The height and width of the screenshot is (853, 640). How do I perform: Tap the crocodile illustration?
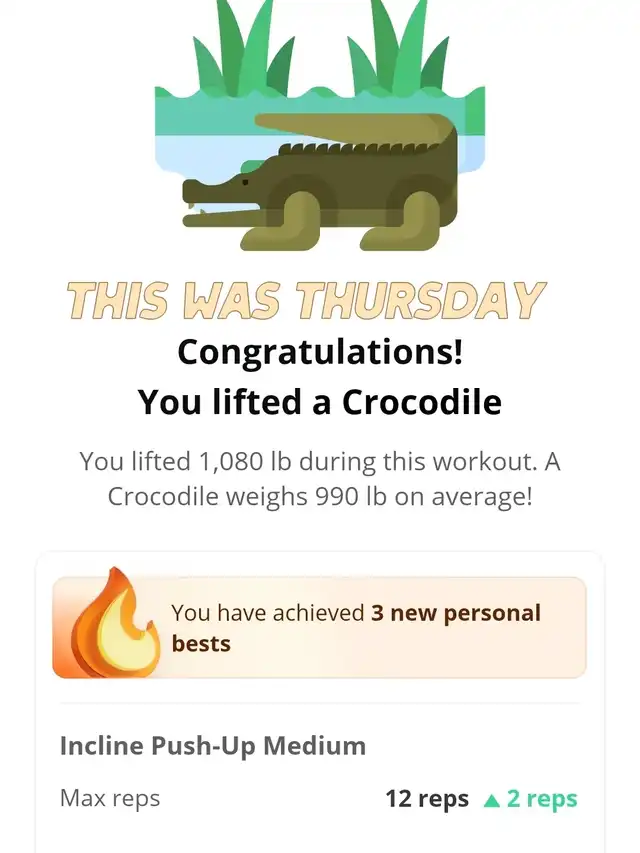click(x=320, y=182)
